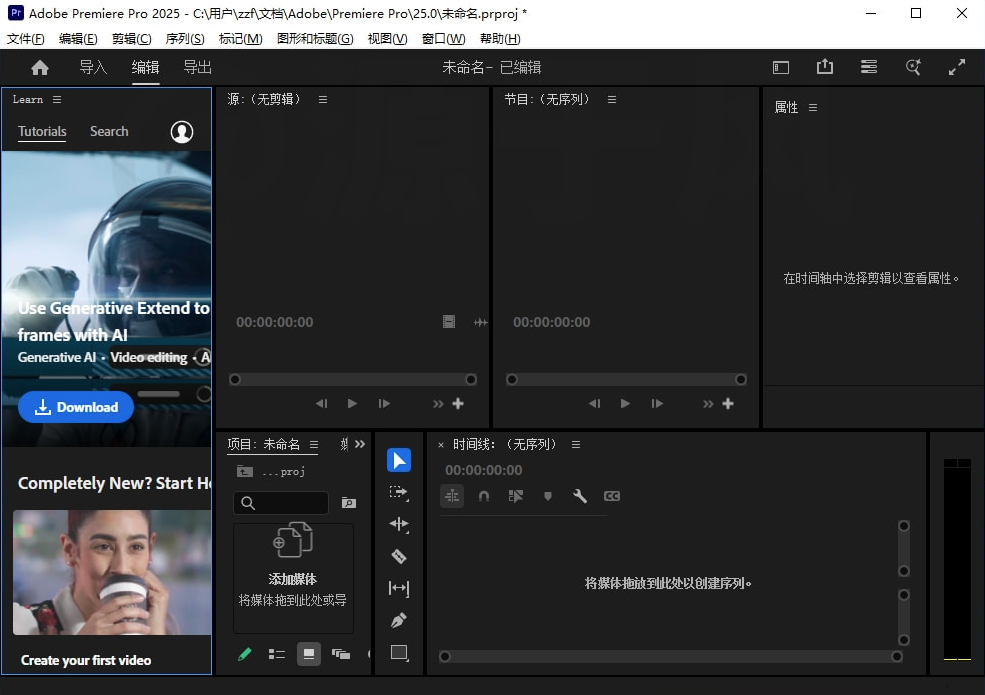This screenshot has height=695, width=985.
Task: Click the blue Download button
Action: (x=76, y=407)
